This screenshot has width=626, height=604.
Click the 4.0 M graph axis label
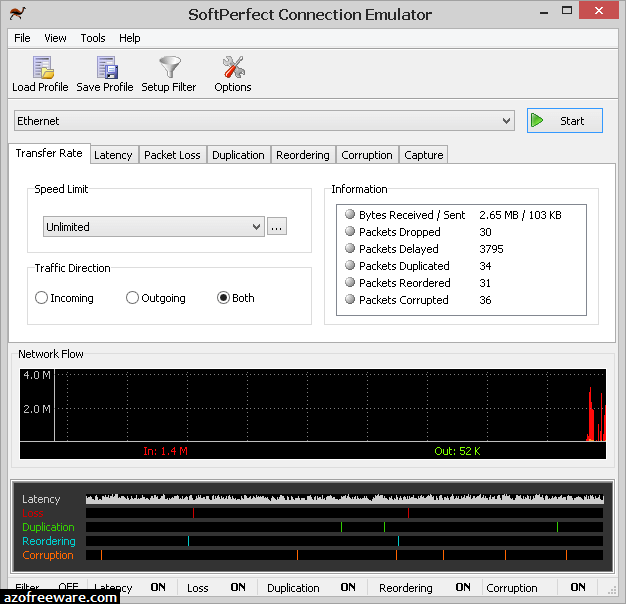click(37, 375)
